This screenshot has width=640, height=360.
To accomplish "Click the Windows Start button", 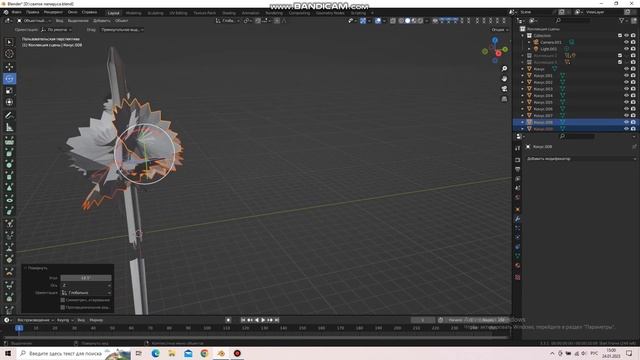I will pyautogui.click(x=8, y=353).
